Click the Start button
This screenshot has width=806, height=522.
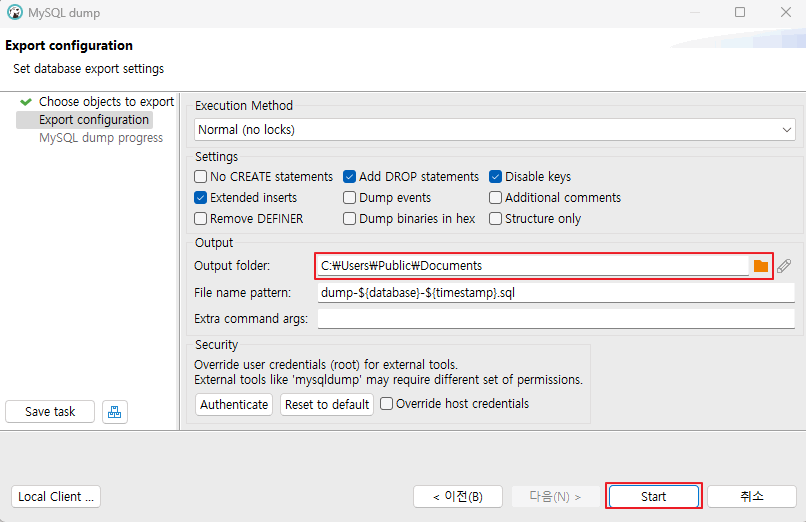click(x=653, y=497)
